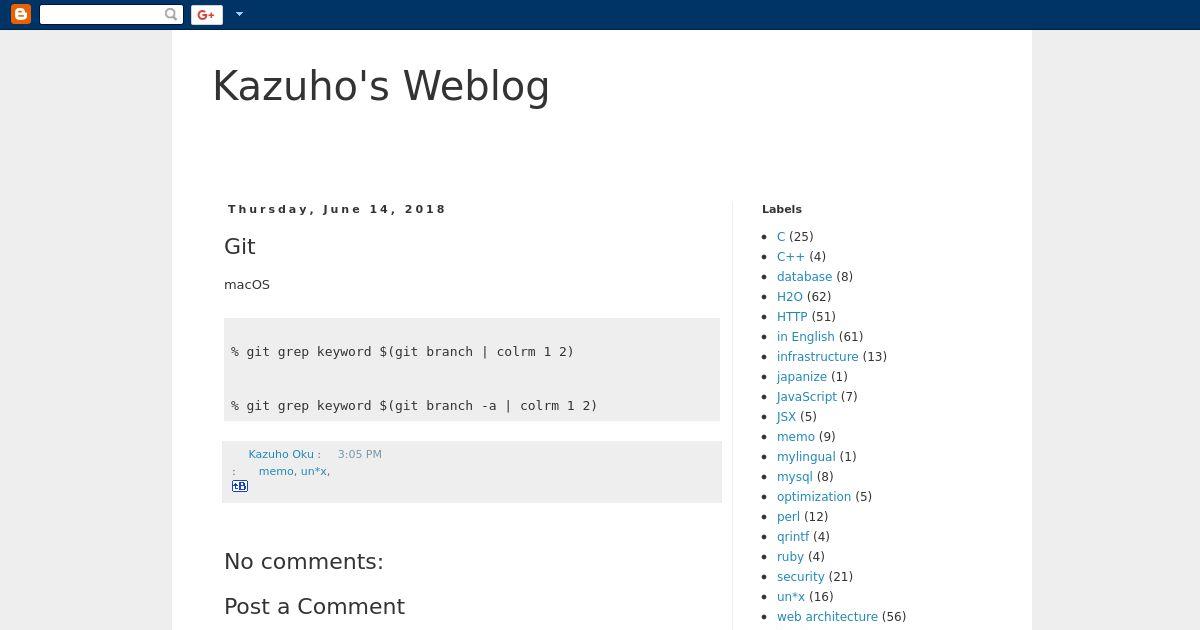Open the mysql label in sidebar
The image size is (1200, 630).
coord(795,477)
